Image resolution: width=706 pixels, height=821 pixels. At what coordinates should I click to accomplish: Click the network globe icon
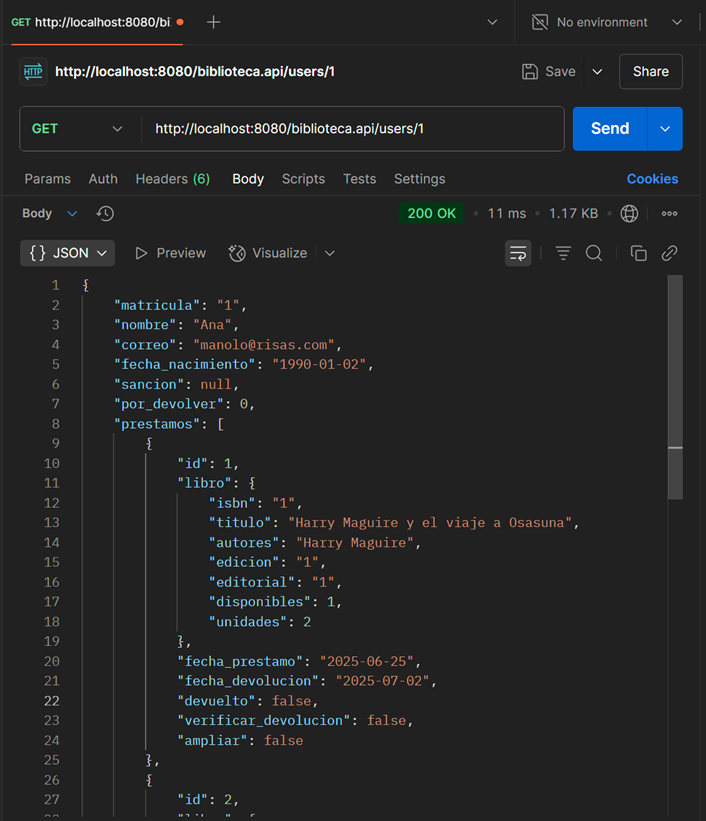tap(629, 213)
